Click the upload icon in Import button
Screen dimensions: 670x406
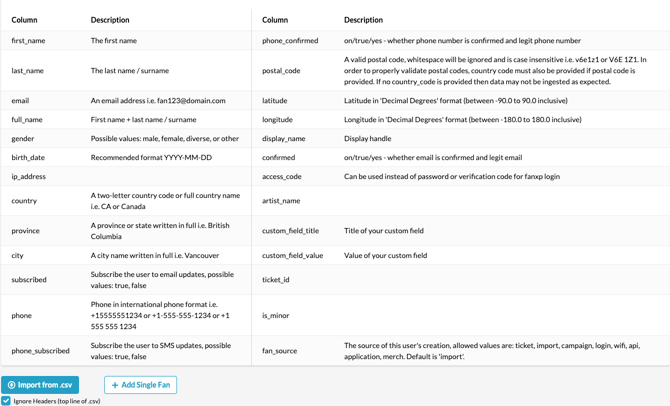(x=12, y=385)
